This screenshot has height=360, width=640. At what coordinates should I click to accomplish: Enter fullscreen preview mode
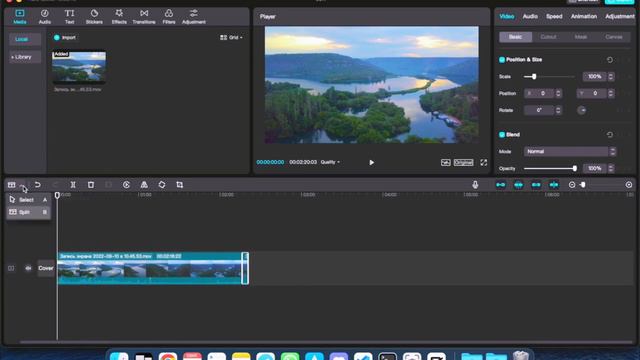[x=484, y=162]
